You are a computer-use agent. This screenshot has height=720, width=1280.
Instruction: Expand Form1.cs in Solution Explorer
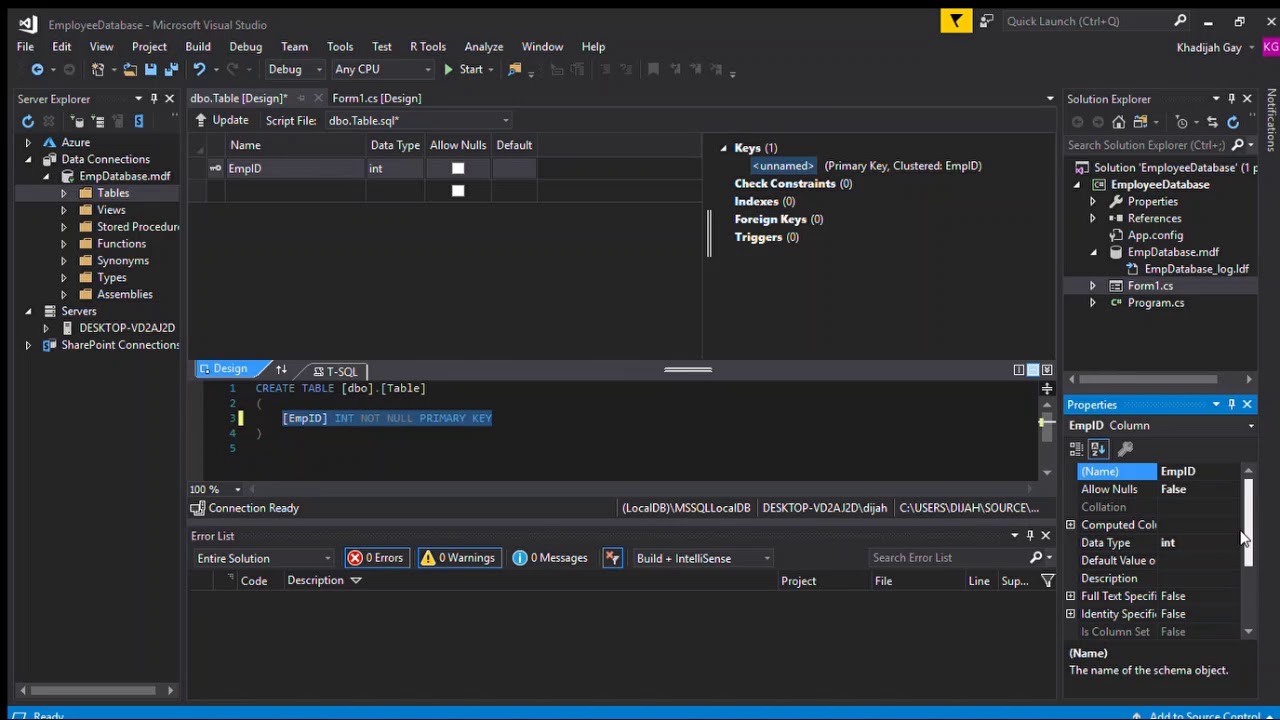(x=1092, y=286)
